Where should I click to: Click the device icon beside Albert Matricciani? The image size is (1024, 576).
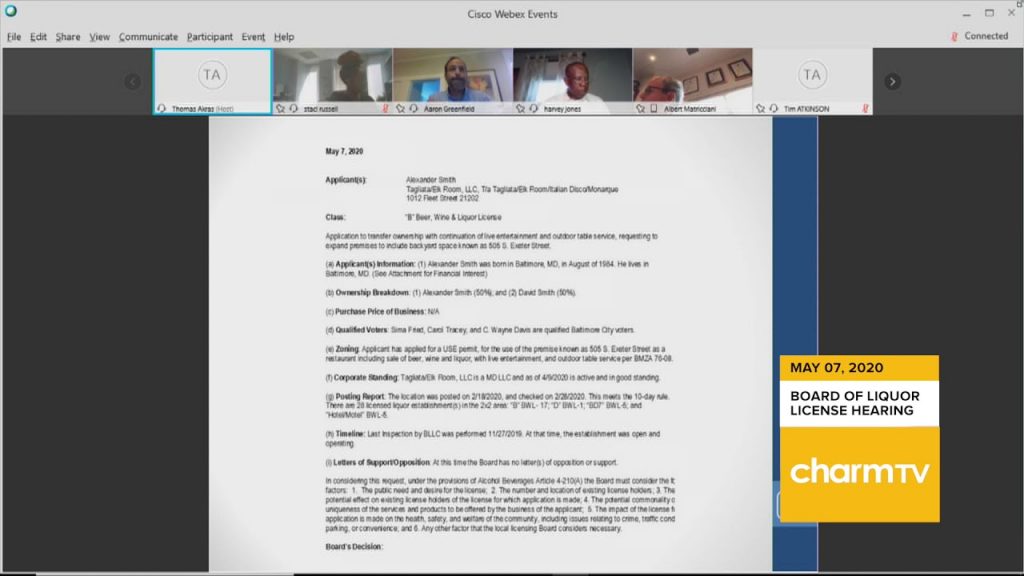tap(654, 108)
